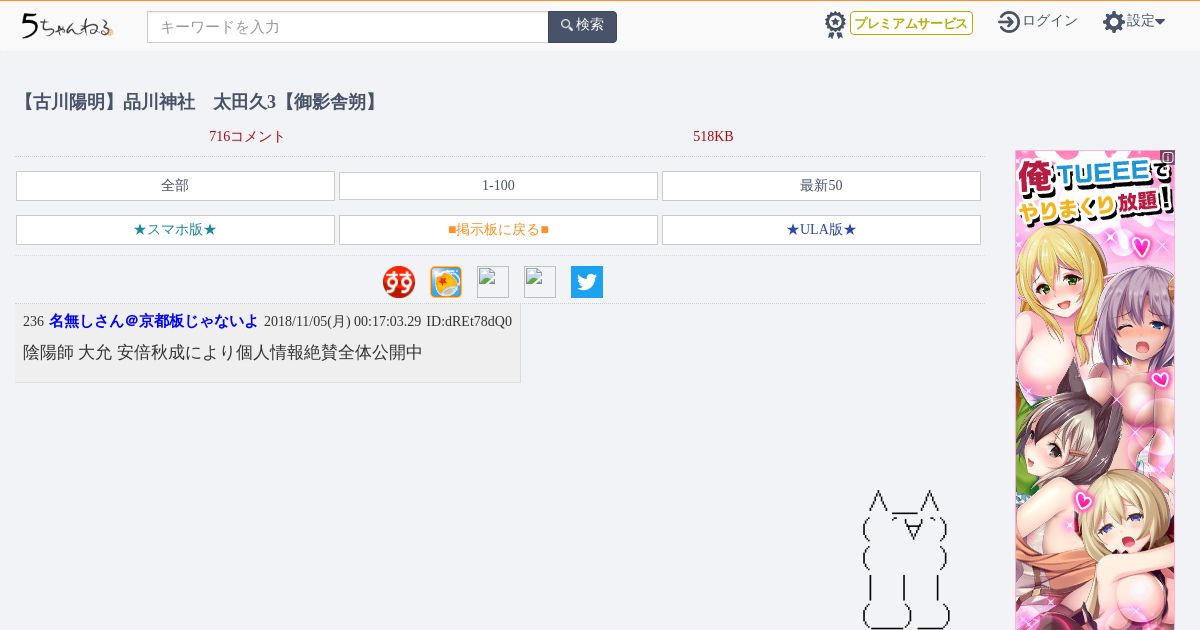Click the 518KB size text
This screenshot has height=630, width=1200.
click(713, 136)
